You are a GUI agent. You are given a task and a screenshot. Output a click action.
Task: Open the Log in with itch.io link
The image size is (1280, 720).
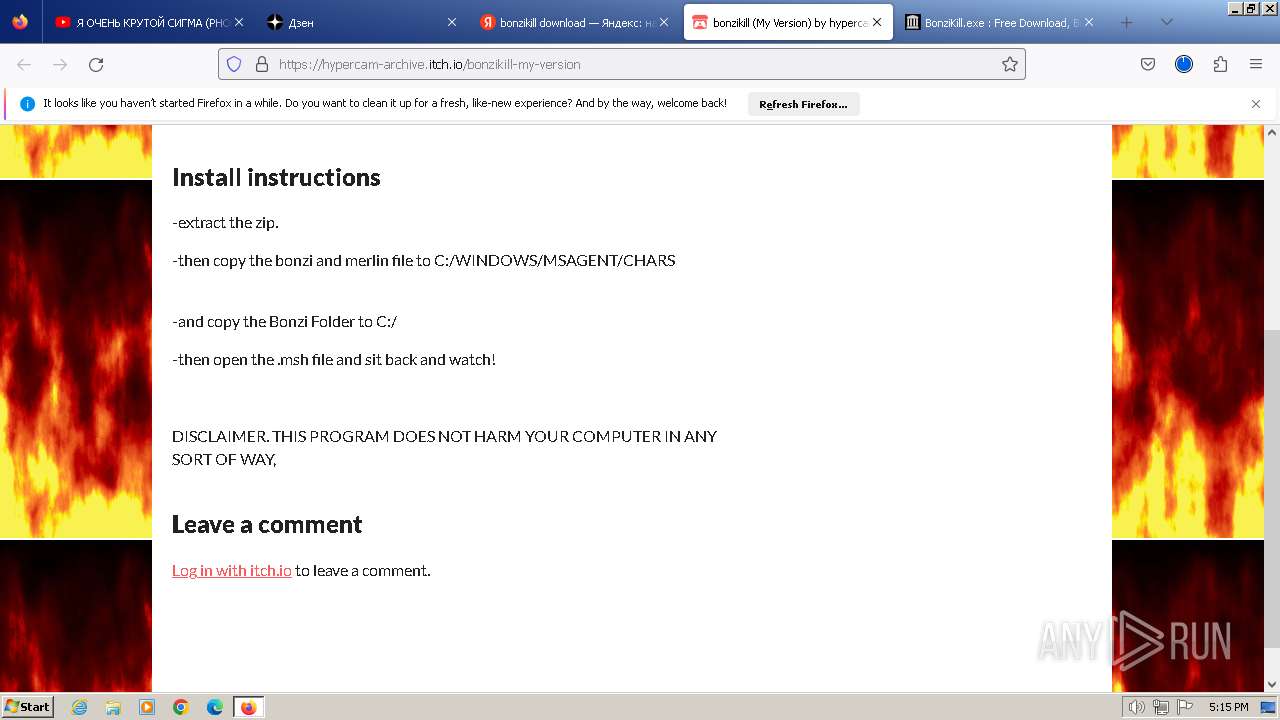point(231,571)
